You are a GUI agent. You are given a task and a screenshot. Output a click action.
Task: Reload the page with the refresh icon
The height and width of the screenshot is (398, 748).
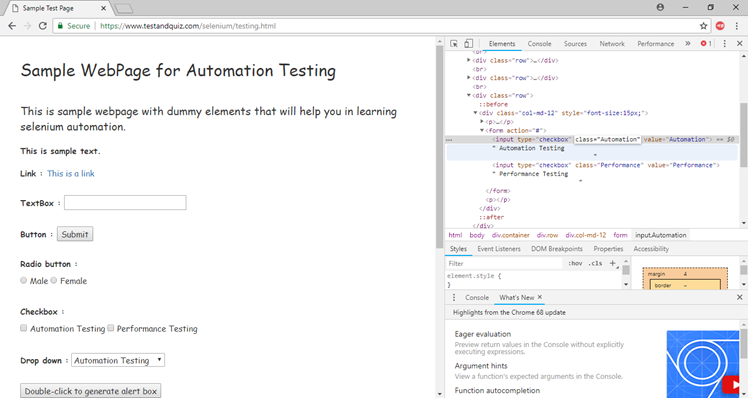[42, 26]
